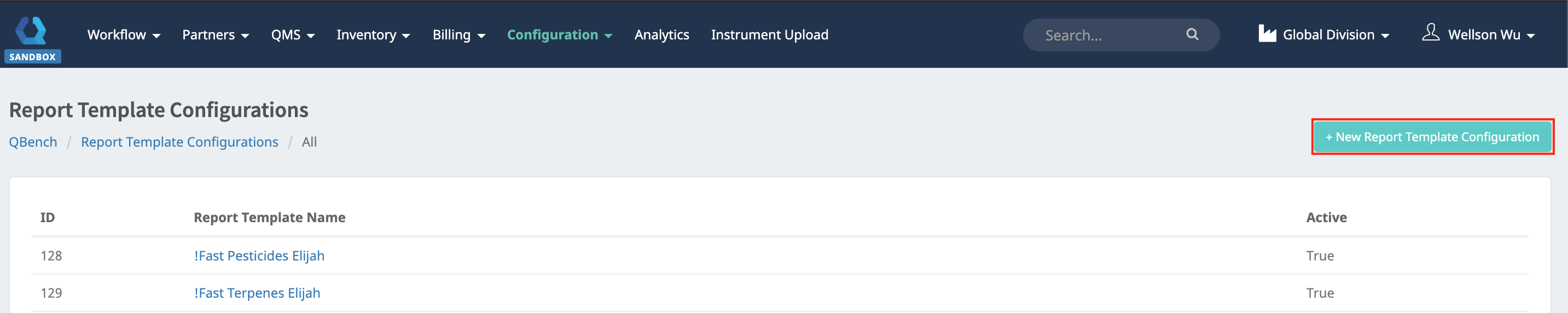Image resolution: width=1568 pixels, height=313 pixels.
Task: Expand the Partners menu
Action: [216, 36]
